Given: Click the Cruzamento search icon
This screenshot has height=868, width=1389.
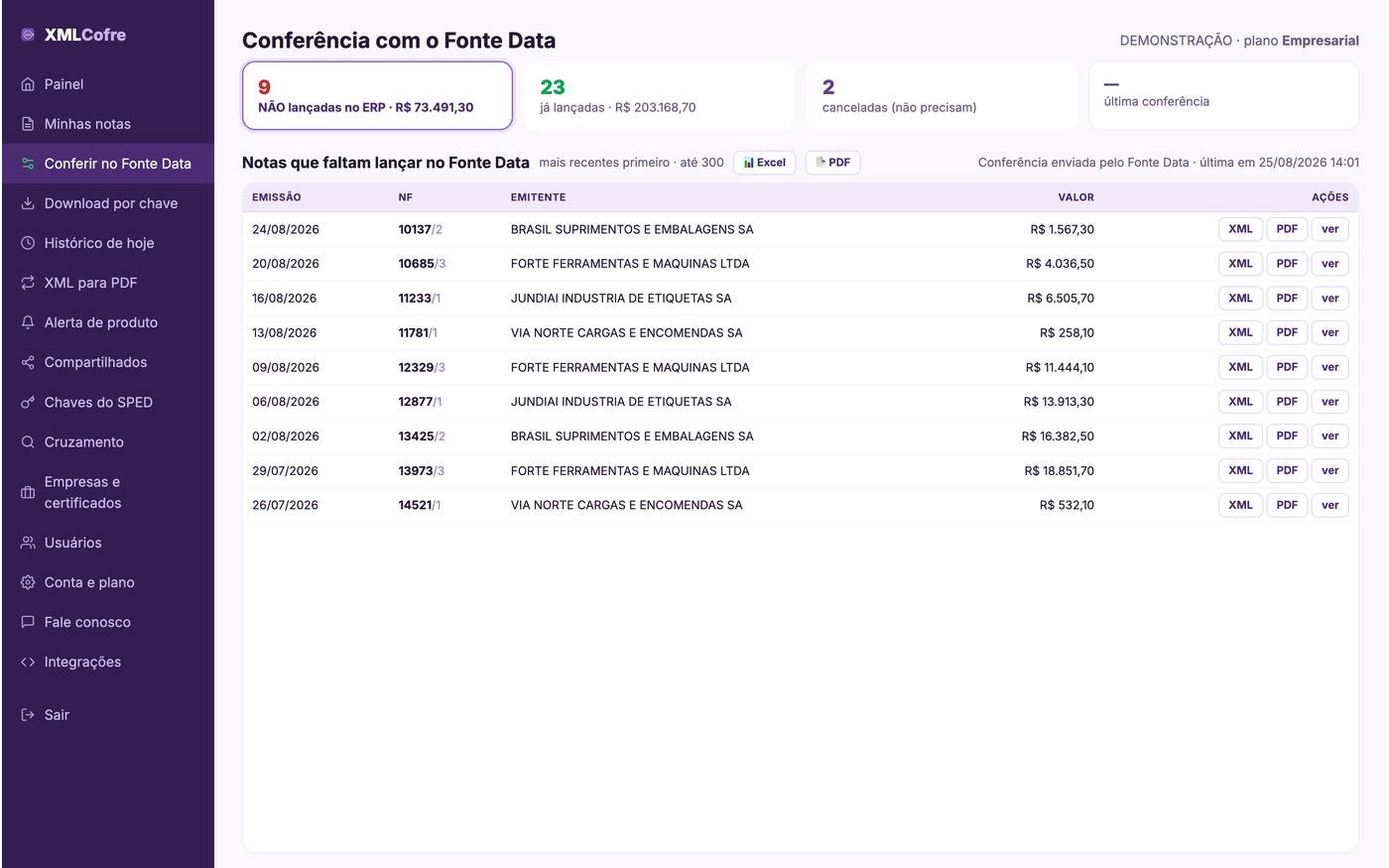Looking at the screenshot, I should [x=28, y=441].
